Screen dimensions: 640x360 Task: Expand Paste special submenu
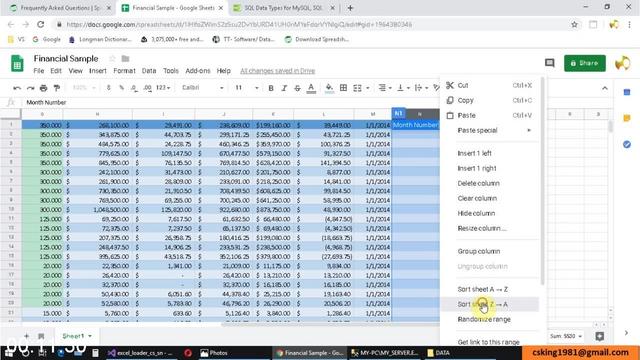[490, 131]
